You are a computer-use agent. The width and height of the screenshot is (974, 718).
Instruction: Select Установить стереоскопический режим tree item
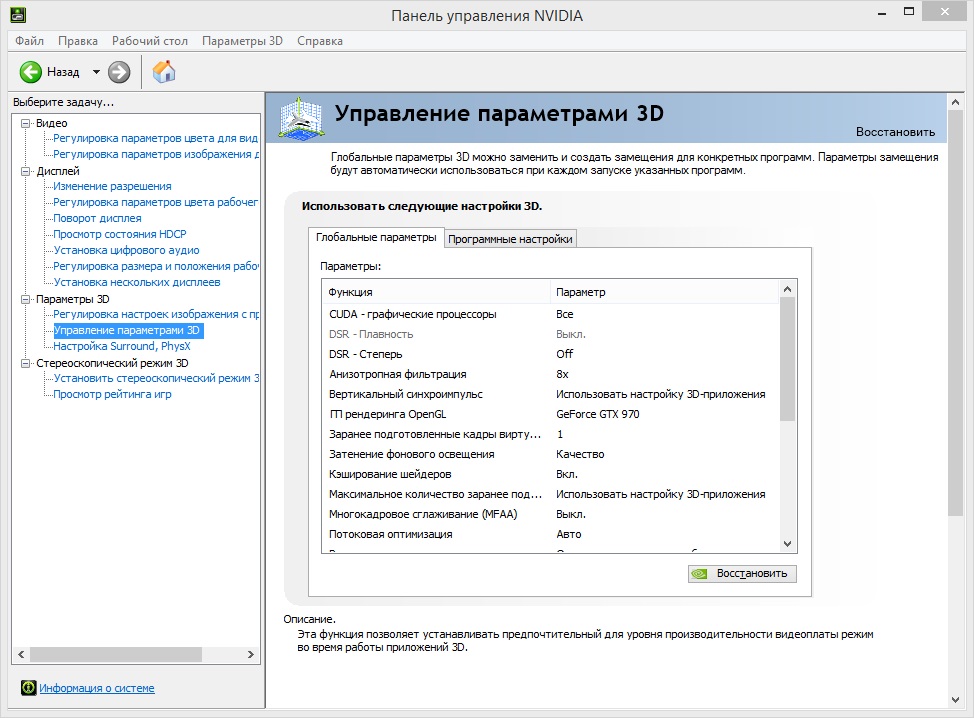[x=156, y=378]
